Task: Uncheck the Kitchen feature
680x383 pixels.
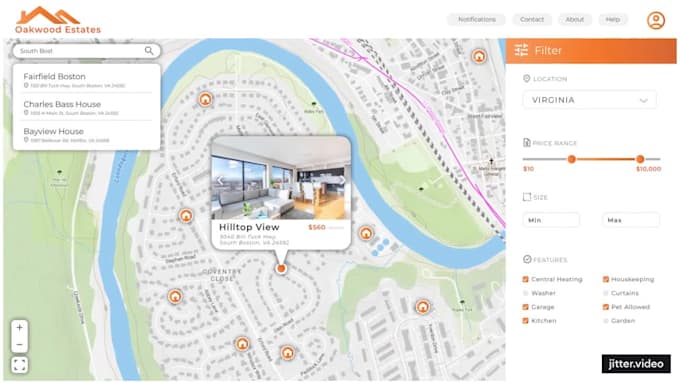Action: coord(526,321)
